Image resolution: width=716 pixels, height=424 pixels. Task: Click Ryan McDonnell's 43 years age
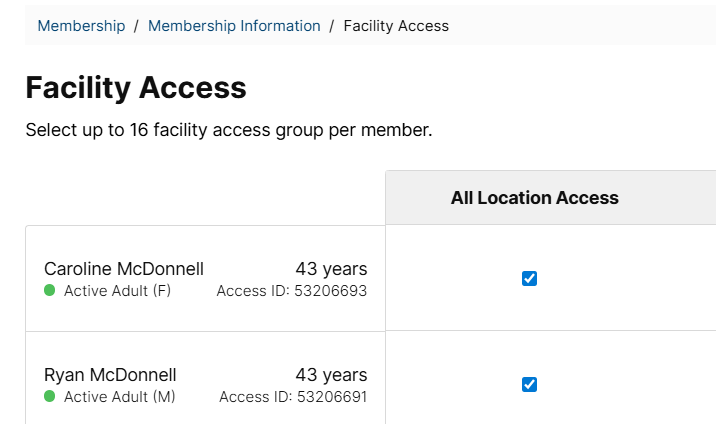coord(332,375)
